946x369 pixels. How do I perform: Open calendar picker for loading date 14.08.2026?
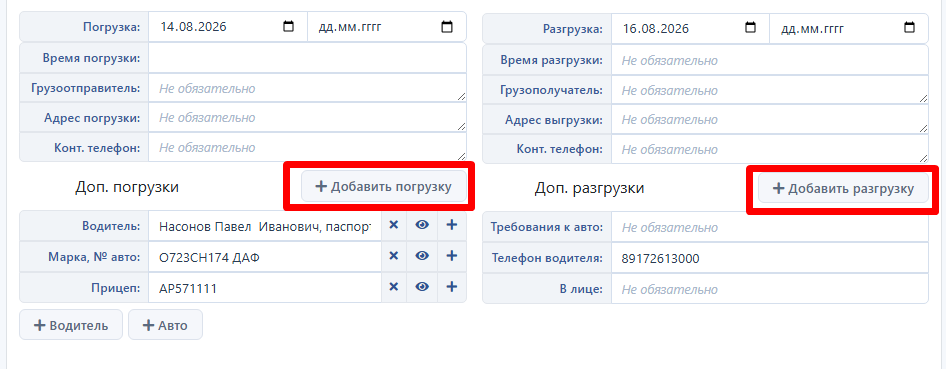pyautogui.click(x=288, y=27)
